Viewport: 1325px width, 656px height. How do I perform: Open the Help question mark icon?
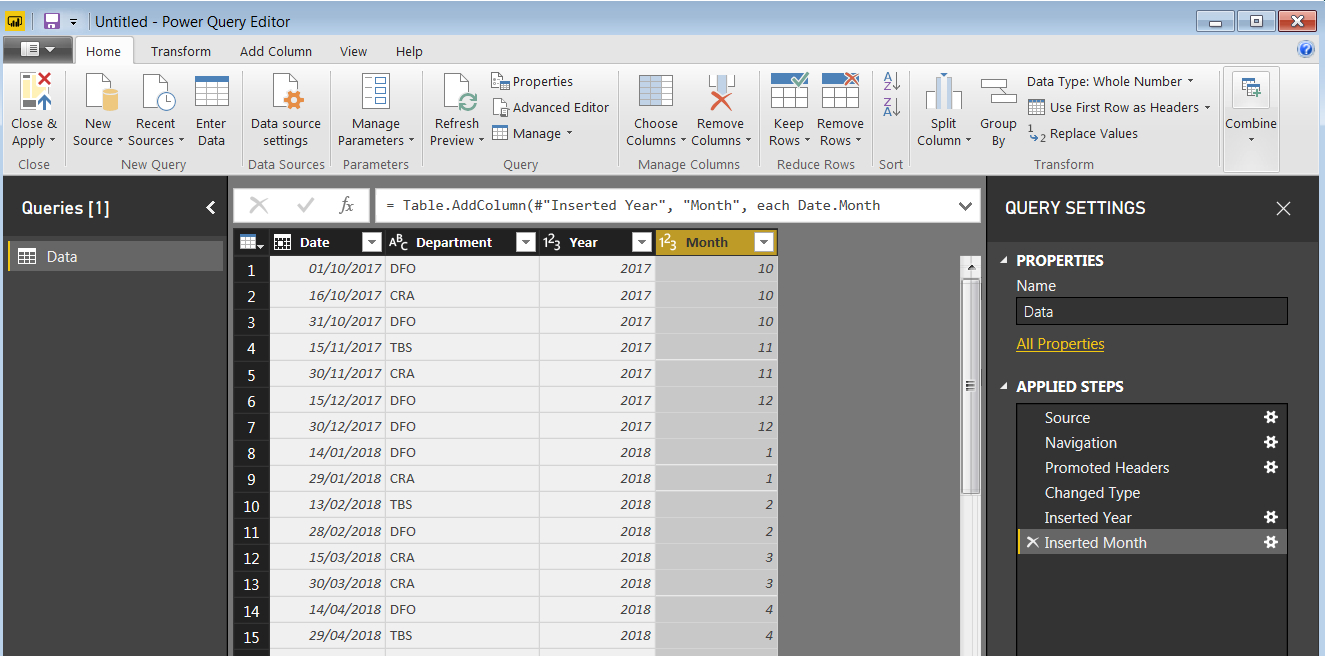[x=1305, y=49]
